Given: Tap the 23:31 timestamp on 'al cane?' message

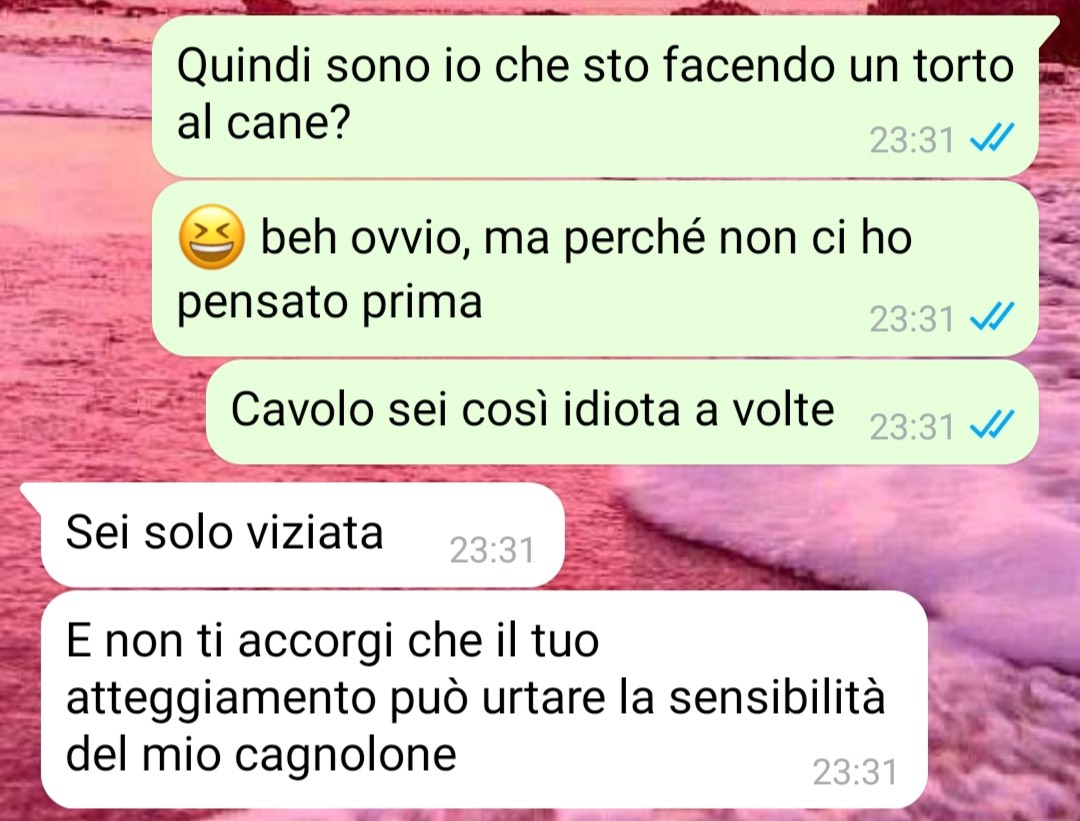Looking at the screenshot, I should click(x=912, y=140).
